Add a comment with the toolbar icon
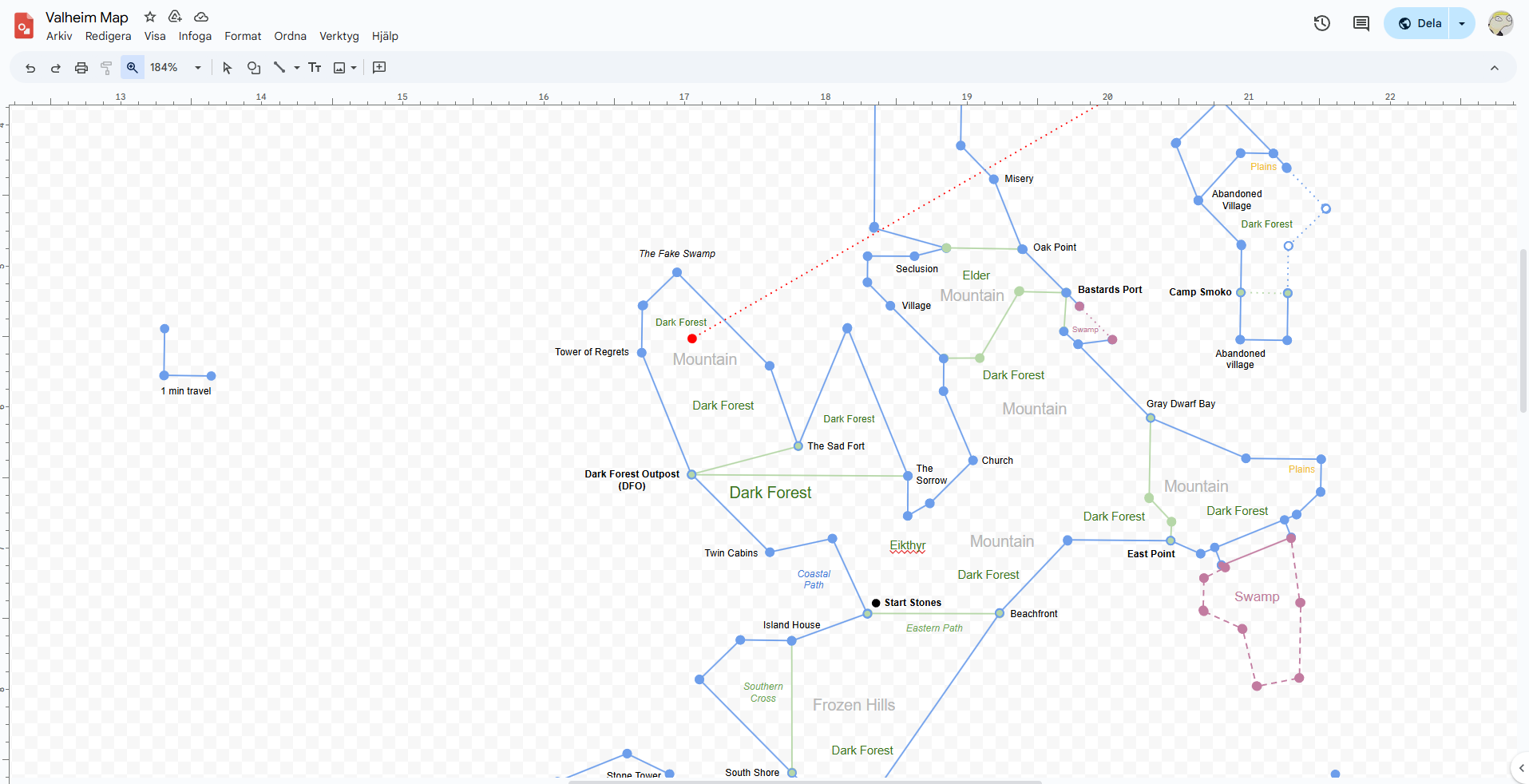 379,68
